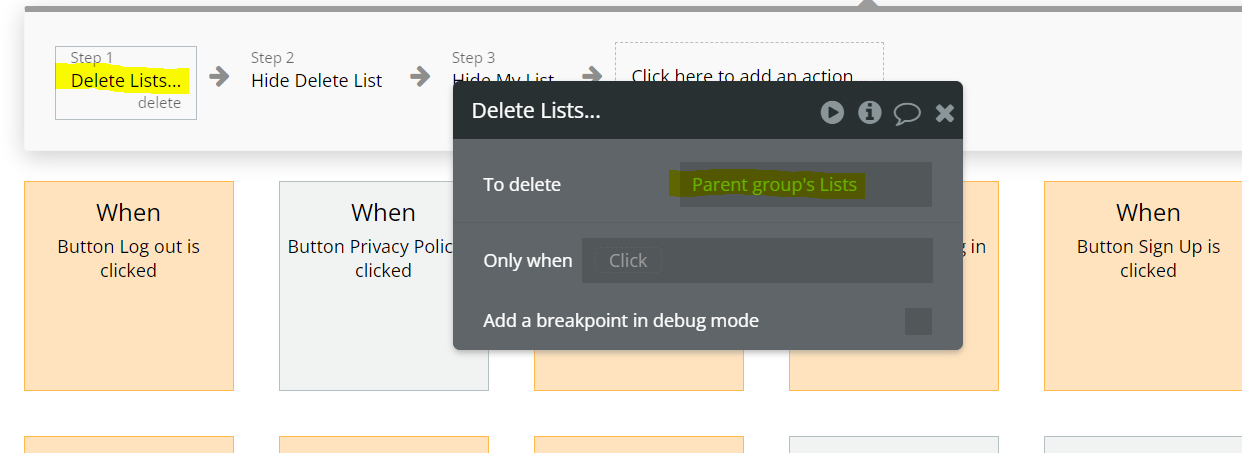
Task: Open the comment bubble icon in popup
Action: 907,113
